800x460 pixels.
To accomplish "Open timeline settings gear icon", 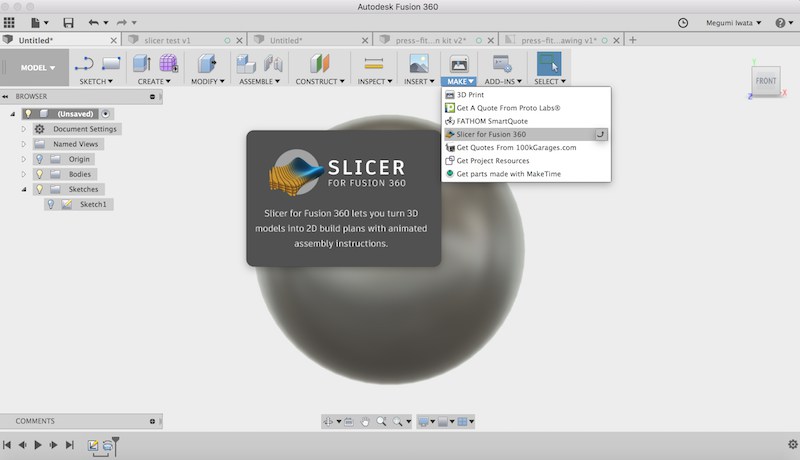I will click(792, 444).
